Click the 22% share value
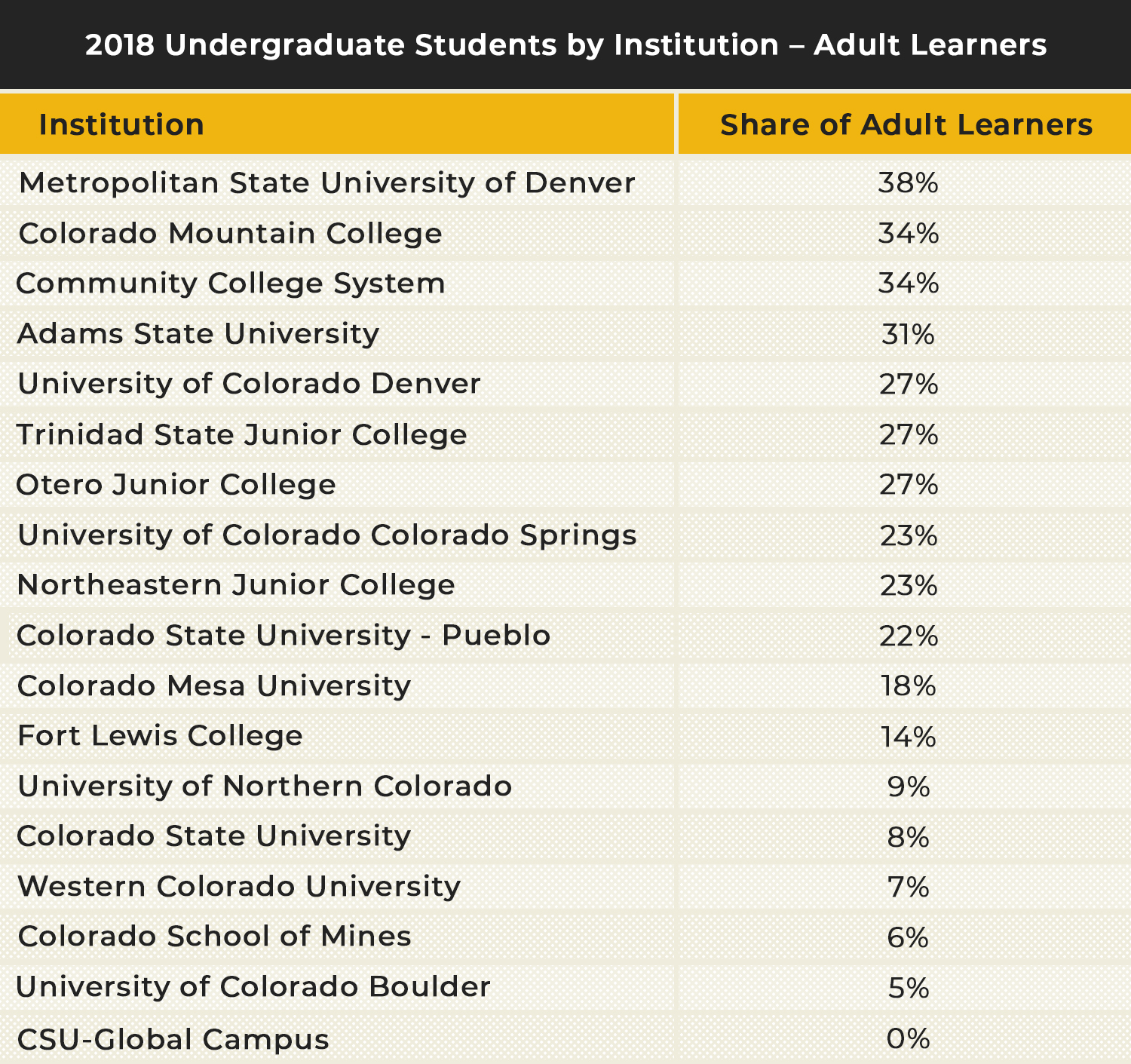The width and height of the screenshot is (1131, 1064). (x=909, y=636)
